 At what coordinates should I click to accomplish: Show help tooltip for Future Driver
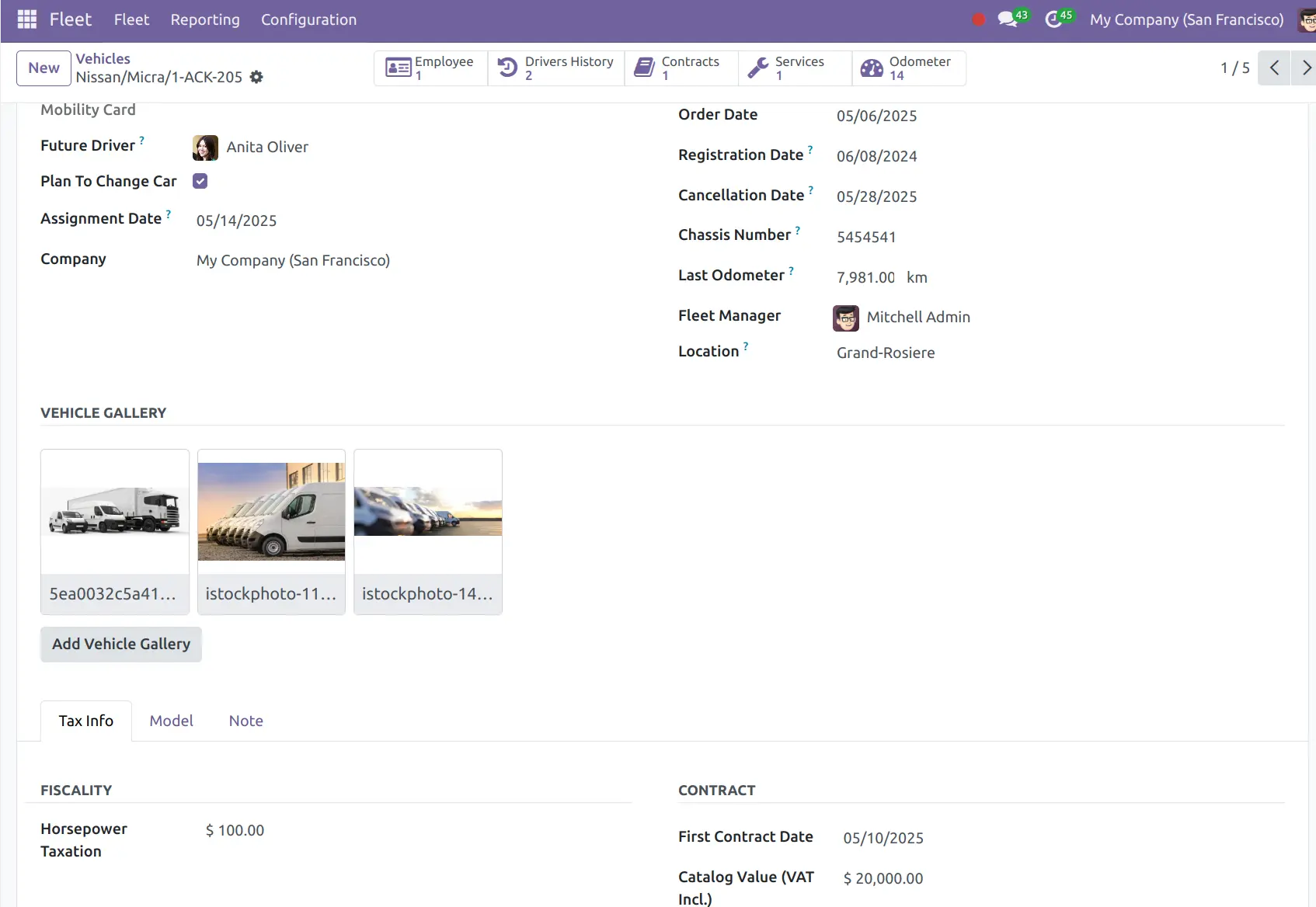pyautogui.click(x=142, y=141)
